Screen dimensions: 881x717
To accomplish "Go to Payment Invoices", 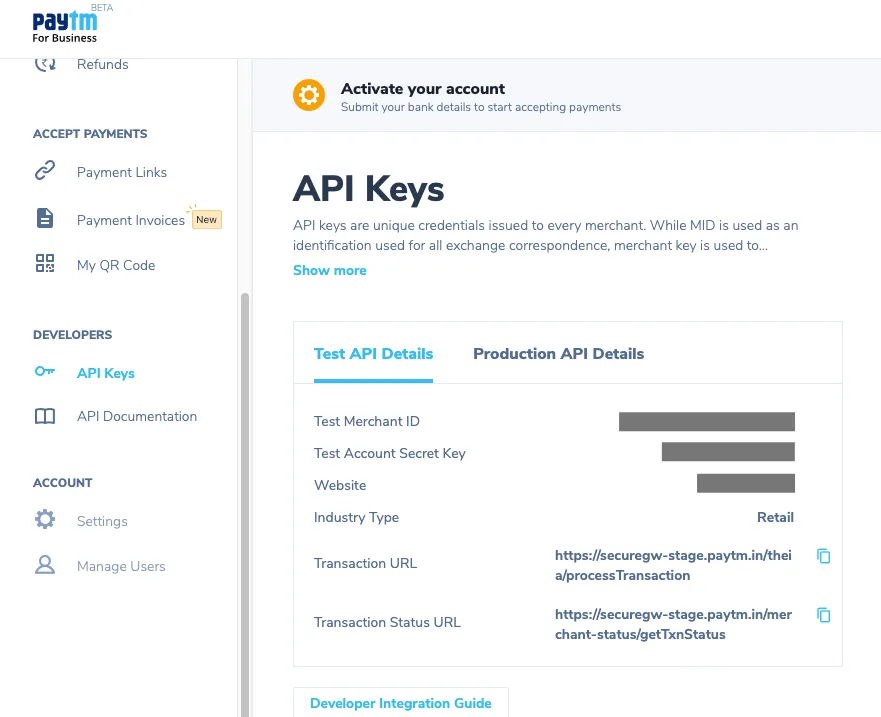I will pos(131,220).
